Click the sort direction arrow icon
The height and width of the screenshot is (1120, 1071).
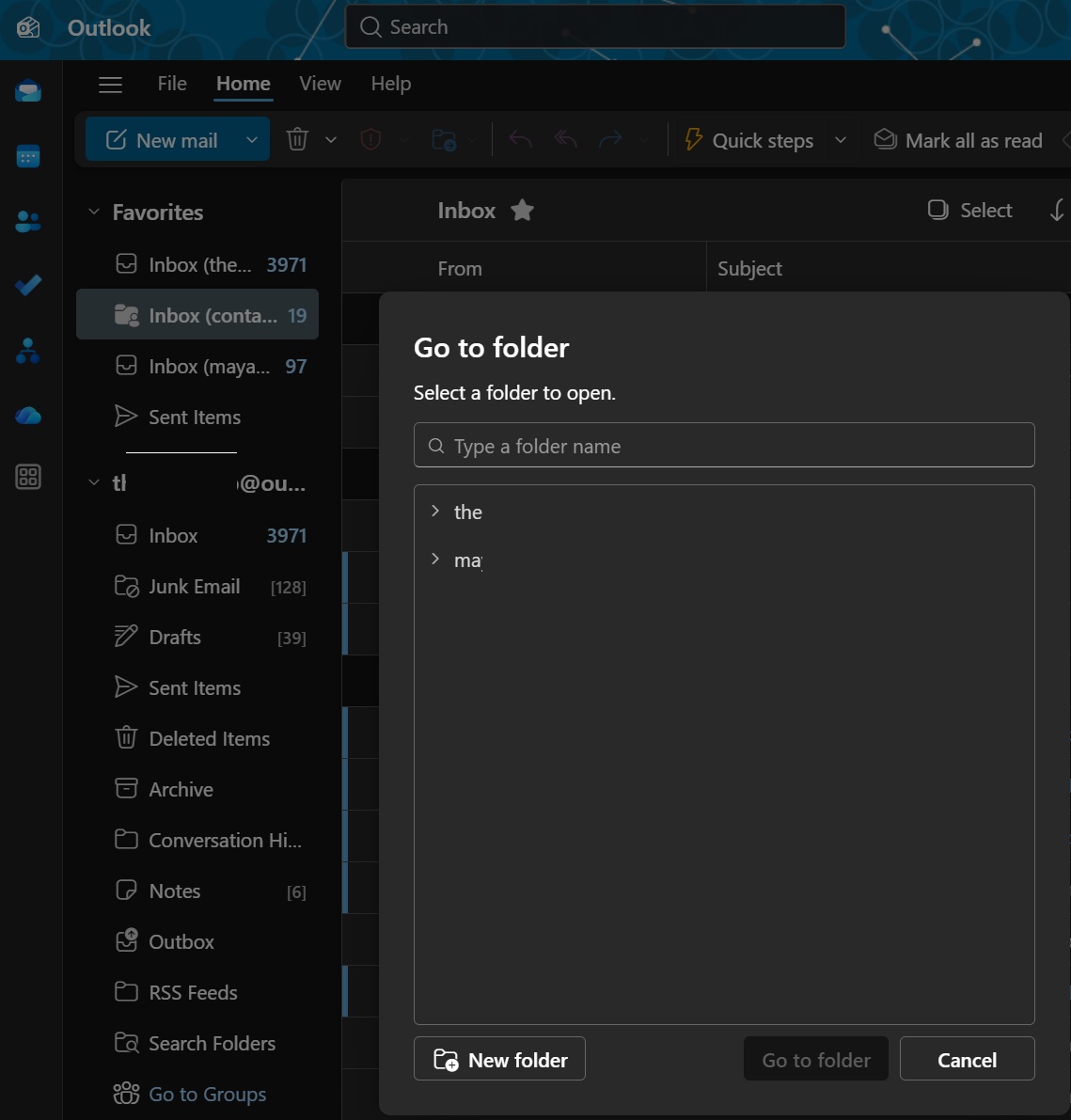click(1057, 211)
